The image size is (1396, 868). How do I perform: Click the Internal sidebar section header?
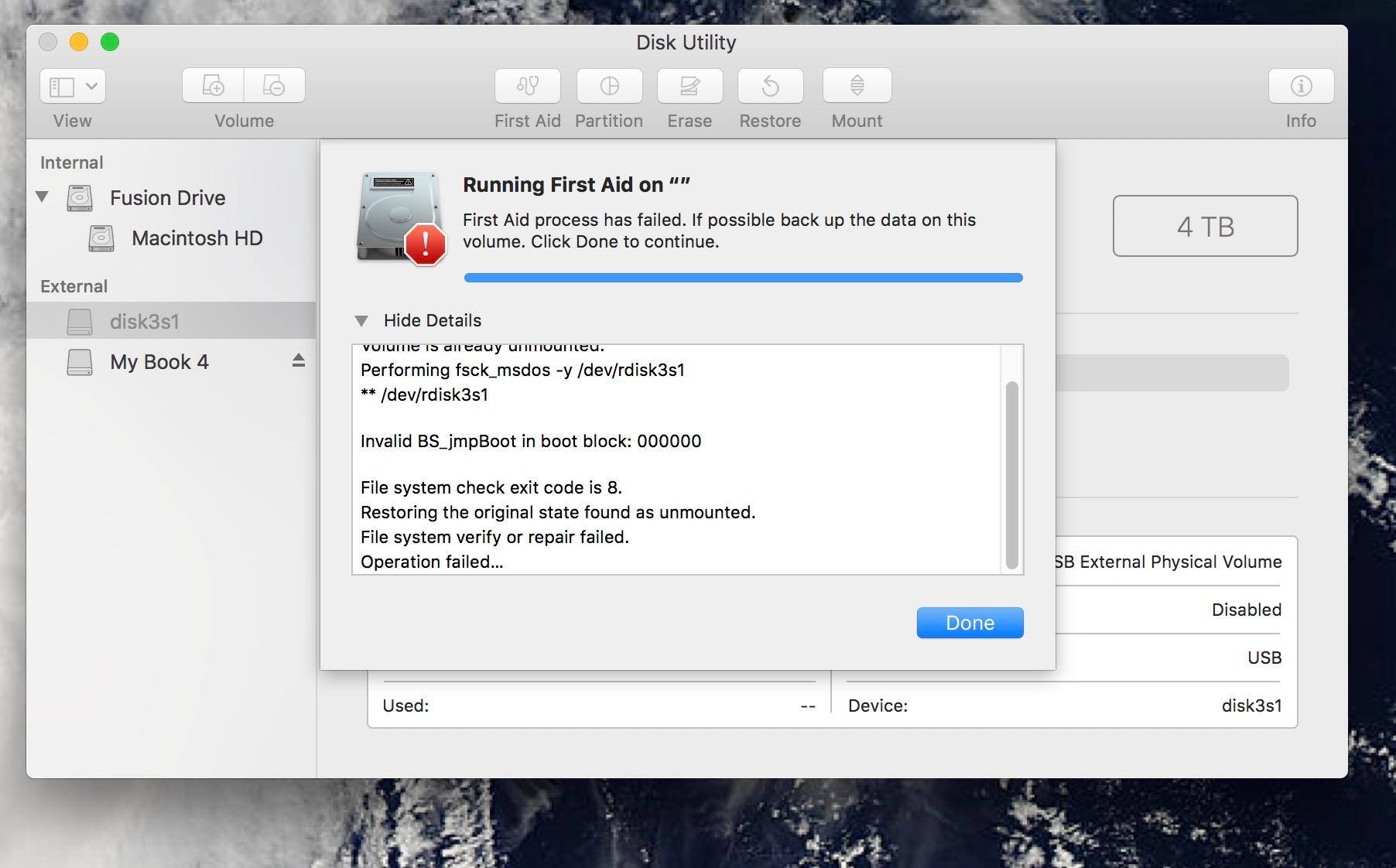[72, 162]
